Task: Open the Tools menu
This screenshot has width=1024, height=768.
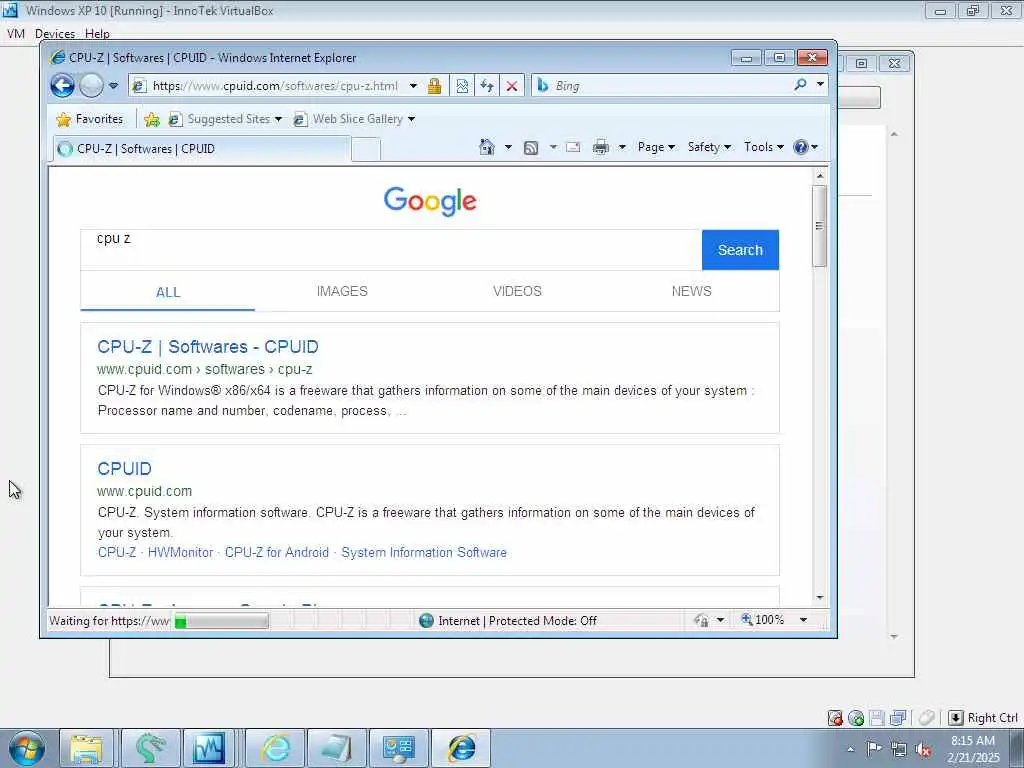Action: (x=763, y=147)
